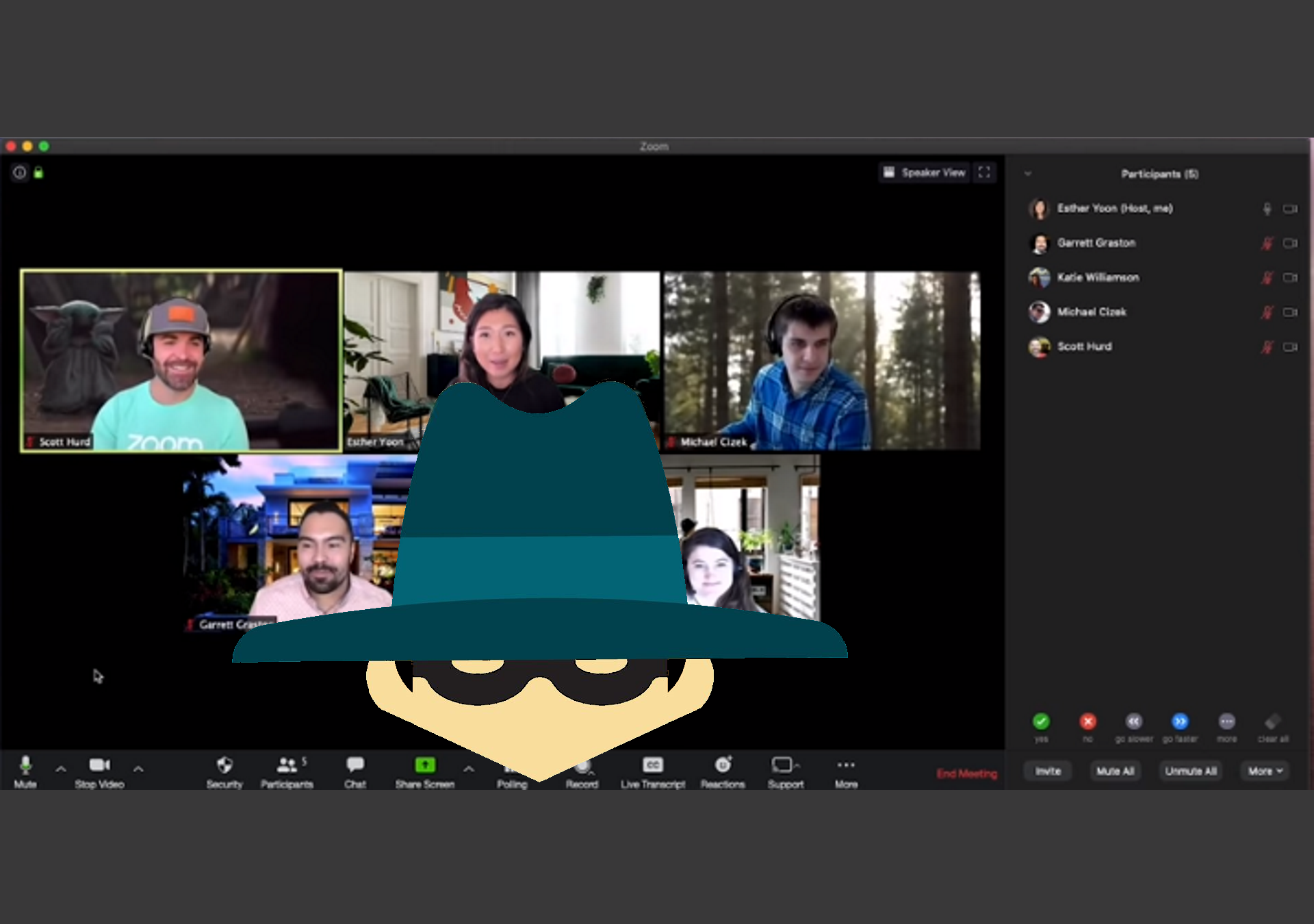
Task: Mute the microphone
Action: [x=25, y=765]
